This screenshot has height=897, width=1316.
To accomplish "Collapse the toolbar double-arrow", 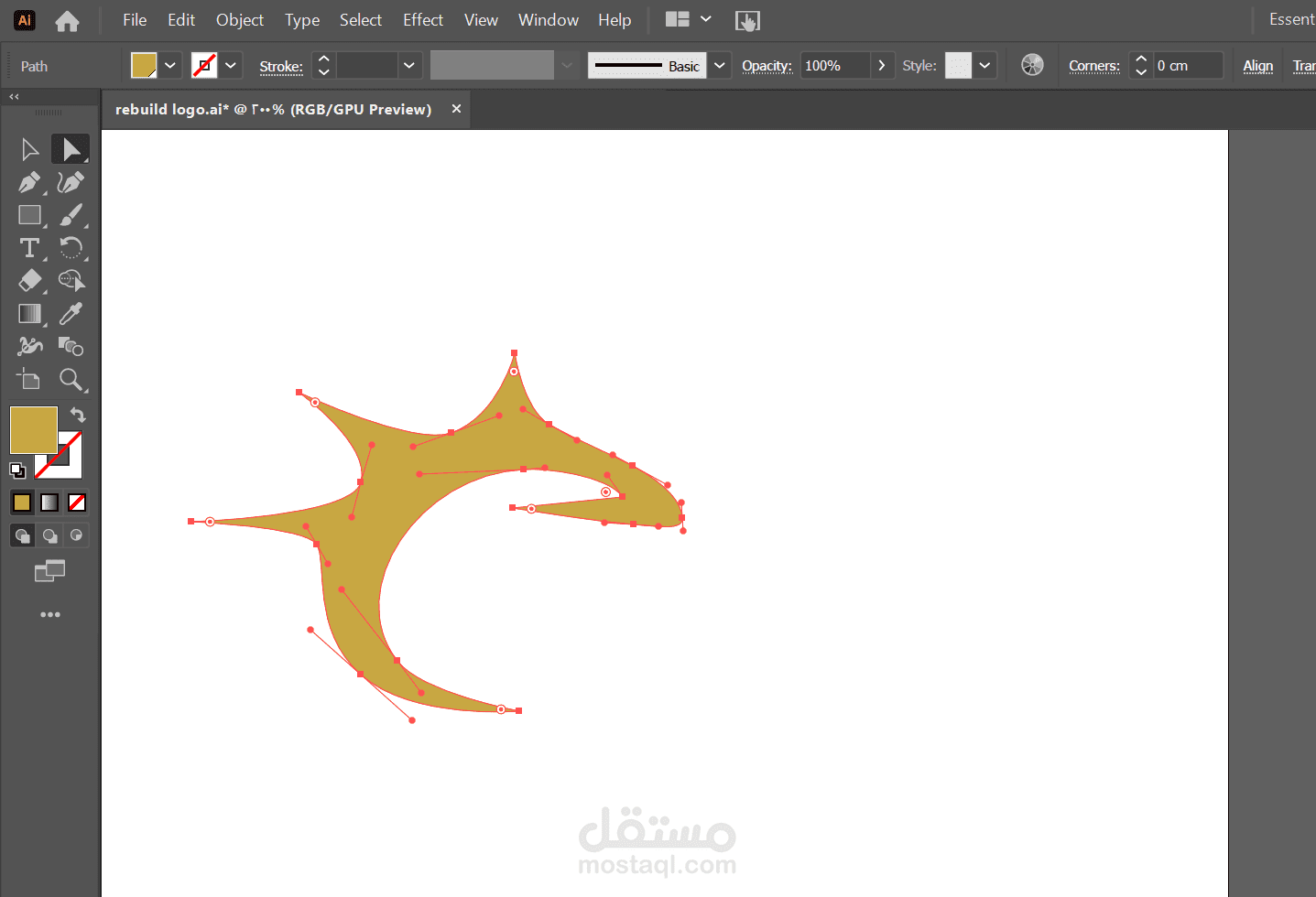I will 14,96.
